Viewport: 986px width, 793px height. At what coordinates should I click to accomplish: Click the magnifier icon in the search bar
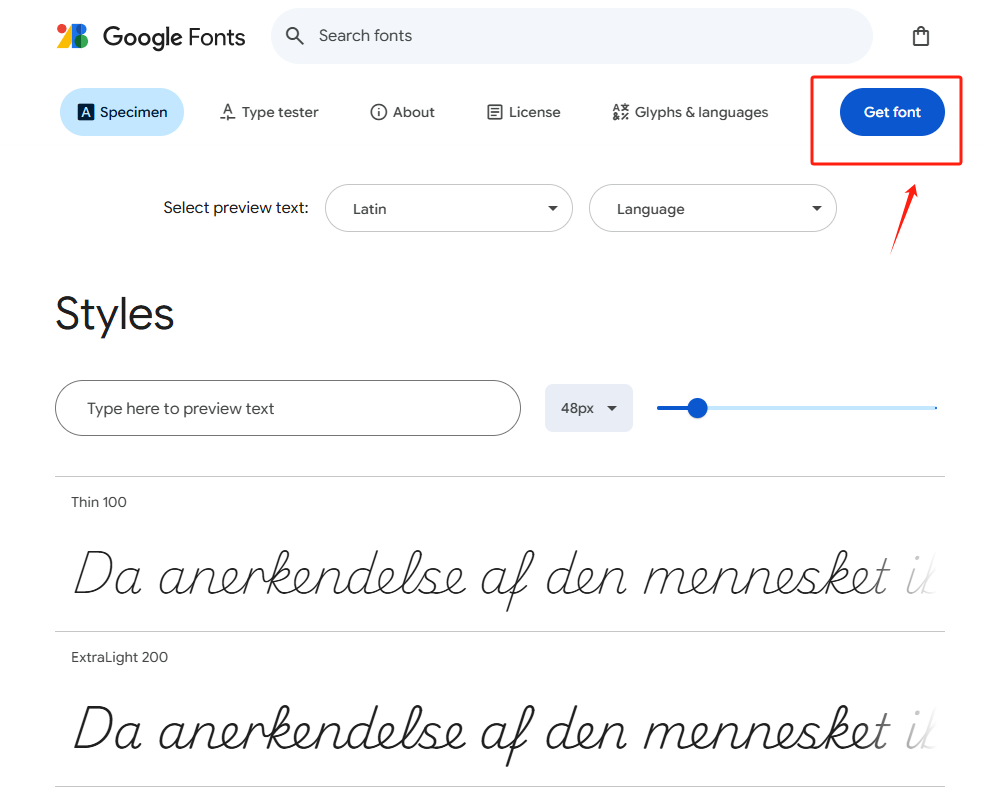pos(294,36)
